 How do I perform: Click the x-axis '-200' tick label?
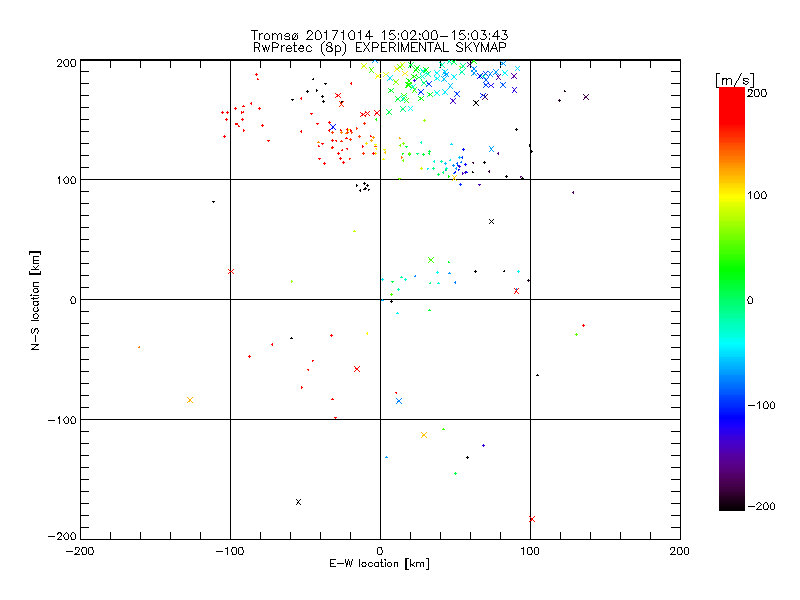click(x=80, y=551)
